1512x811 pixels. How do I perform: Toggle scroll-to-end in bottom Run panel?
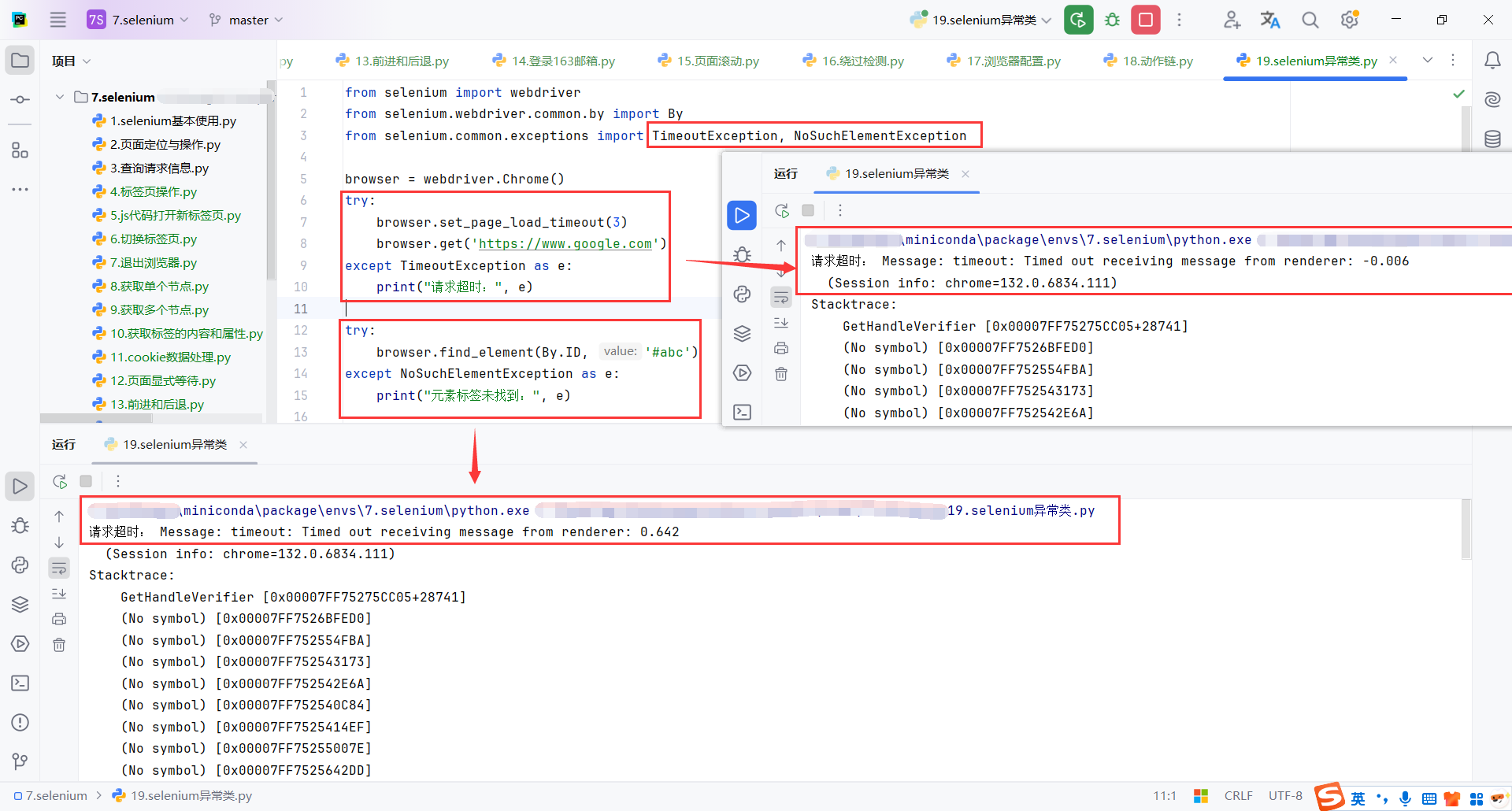pyautogui.click(x=59, y=594)
